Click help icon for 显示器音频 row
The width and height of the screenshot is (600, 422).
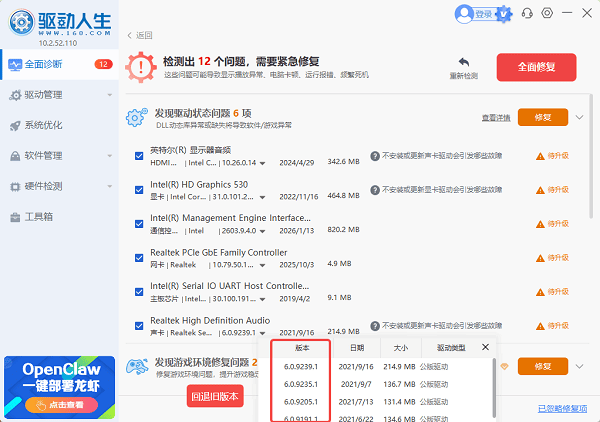click(375, 156)
